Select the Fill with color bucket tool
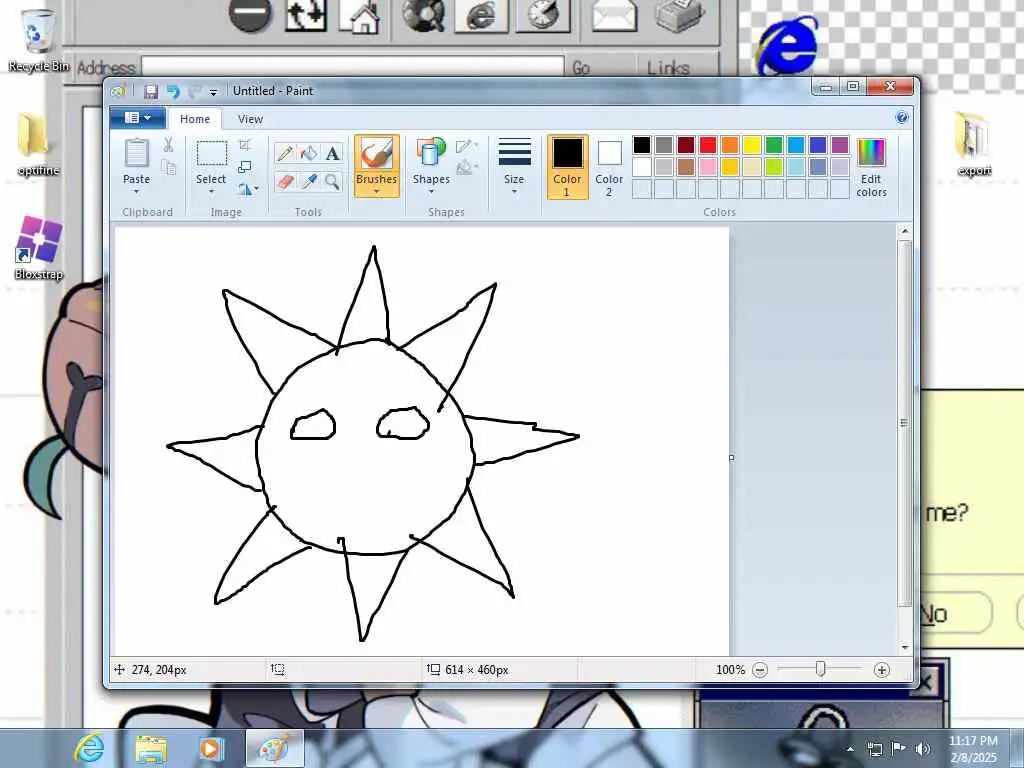The image size is (1024, 768). coord(309,153)
